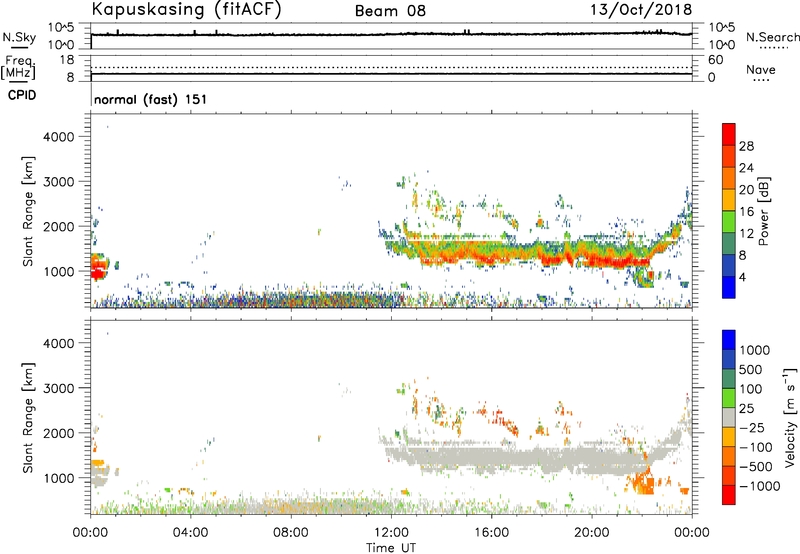800x554 pixels.
Task: Click the 'normal (fast) 151' CPID text
Action: pyautogui.click(x=151, y=99)
